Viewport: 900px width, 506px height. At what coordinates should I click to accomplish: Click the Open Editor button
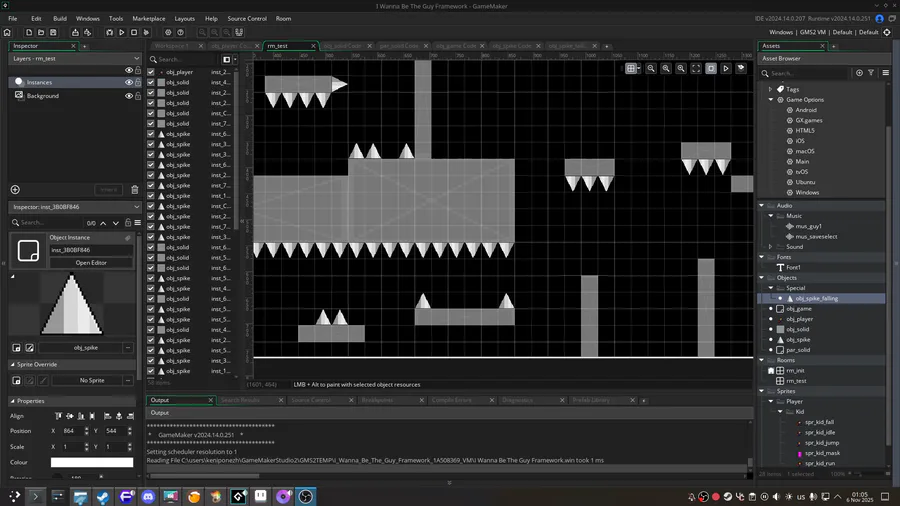coord(91,263)
